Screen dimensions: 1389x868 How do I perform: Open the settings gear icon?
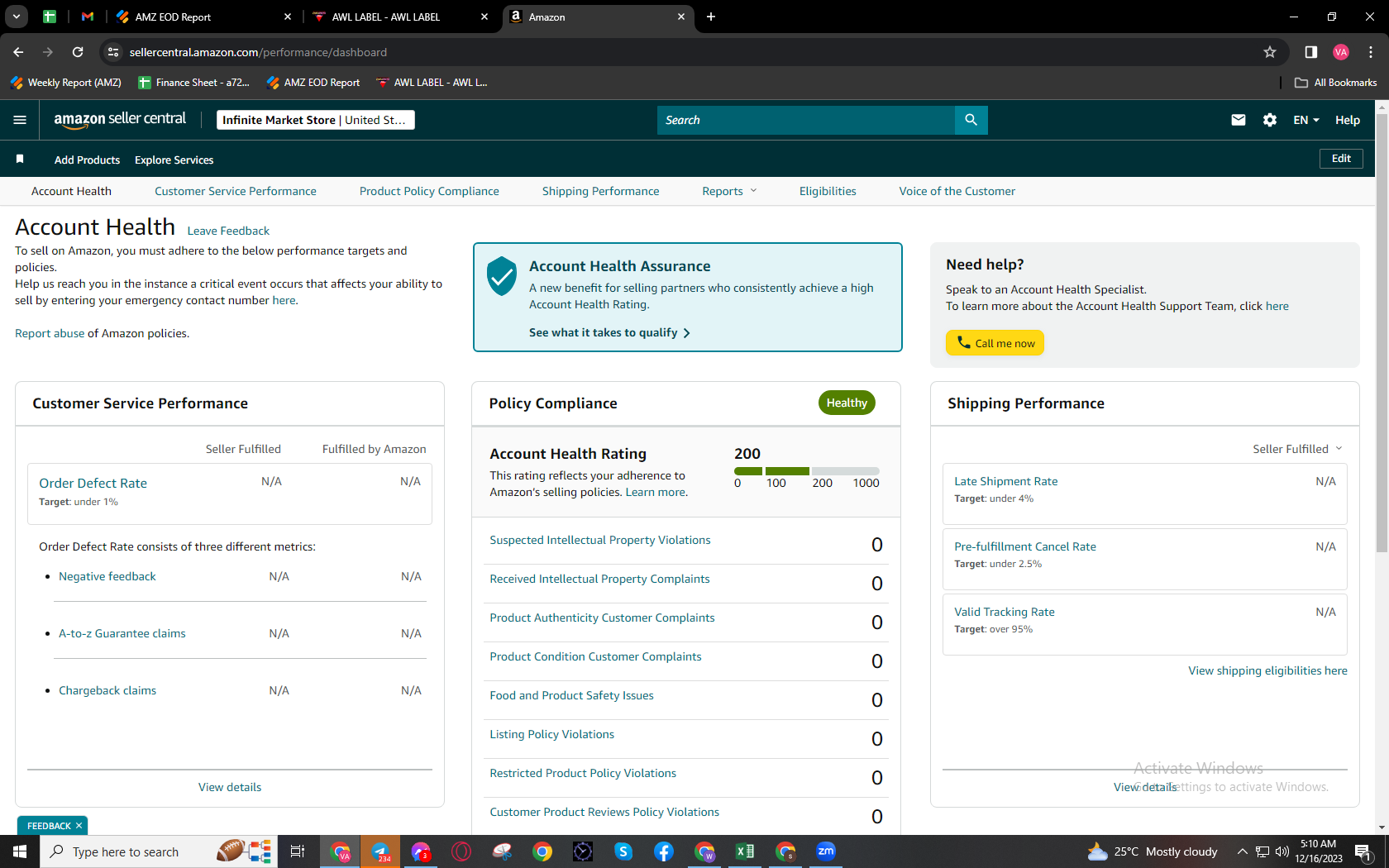(1270, 120)
